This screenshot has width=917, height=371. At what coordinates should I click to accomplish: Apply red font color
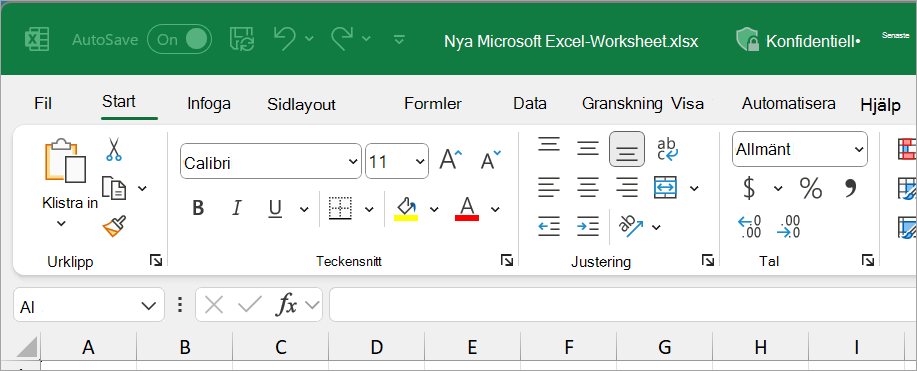coord(467,208)
